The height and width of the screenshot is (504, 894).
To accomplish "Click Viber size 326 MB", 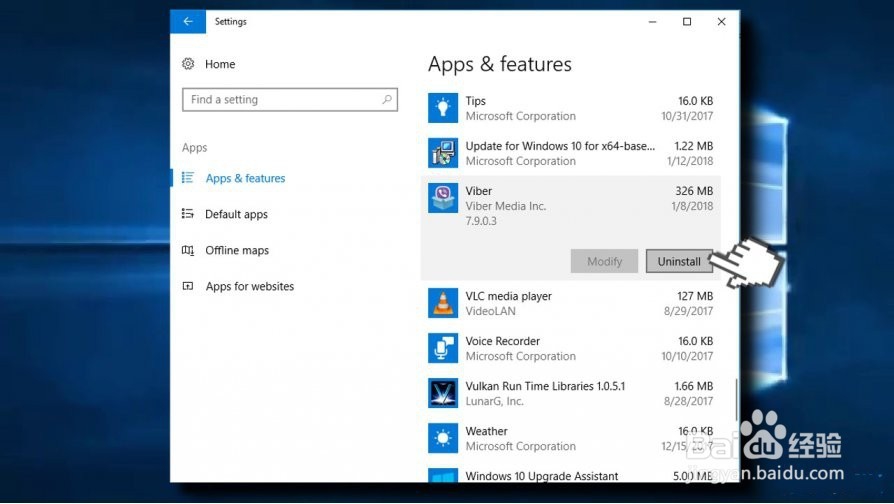I will tap(694, 191).
